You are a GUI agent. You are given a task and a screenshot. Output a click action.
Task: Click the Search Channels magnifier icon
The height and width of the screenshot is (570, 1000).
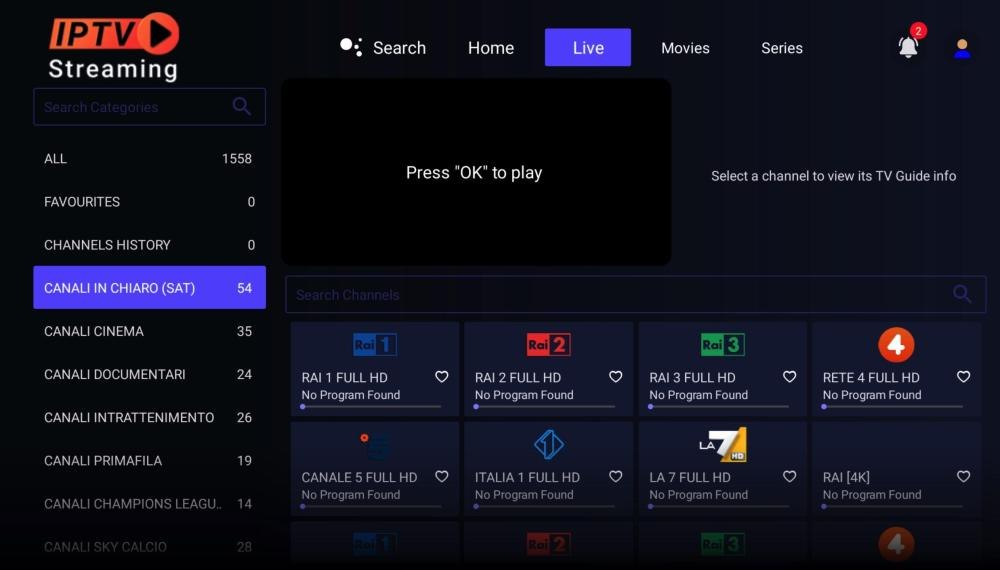[x=961, y=294]
